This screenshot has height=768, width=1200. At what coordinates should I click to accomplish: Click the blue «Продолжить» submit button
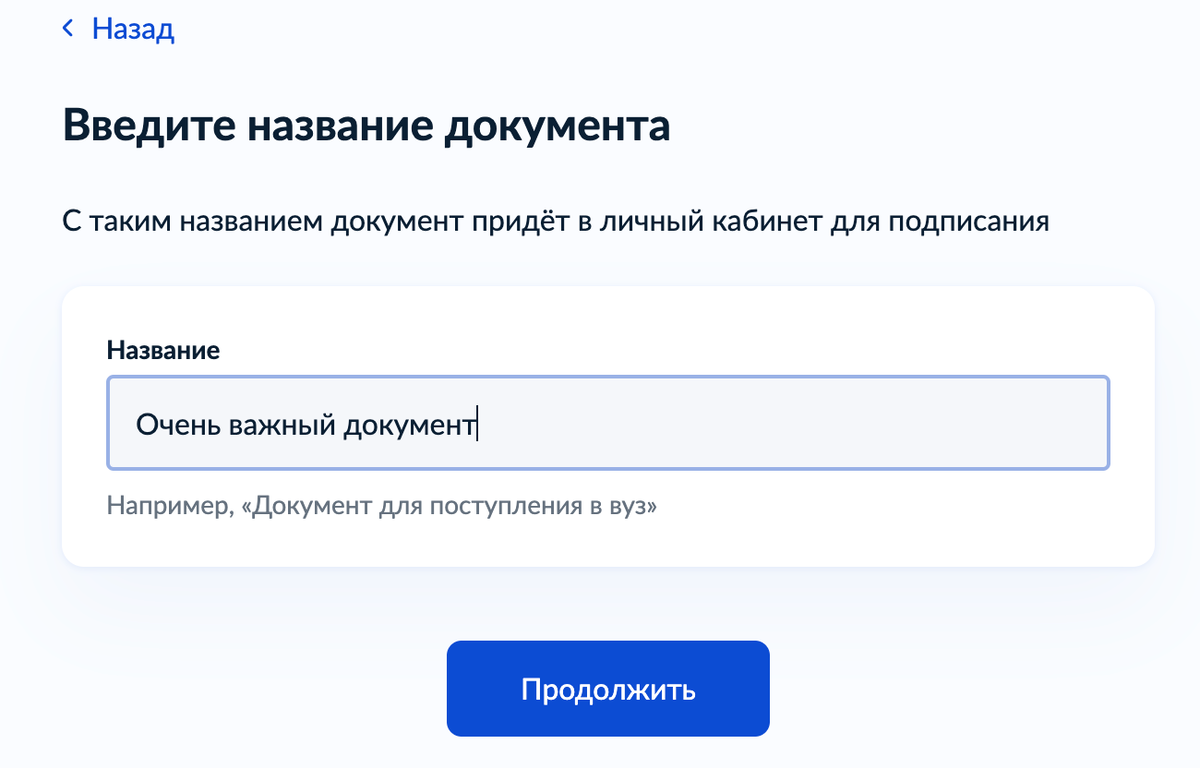[607, 688]
